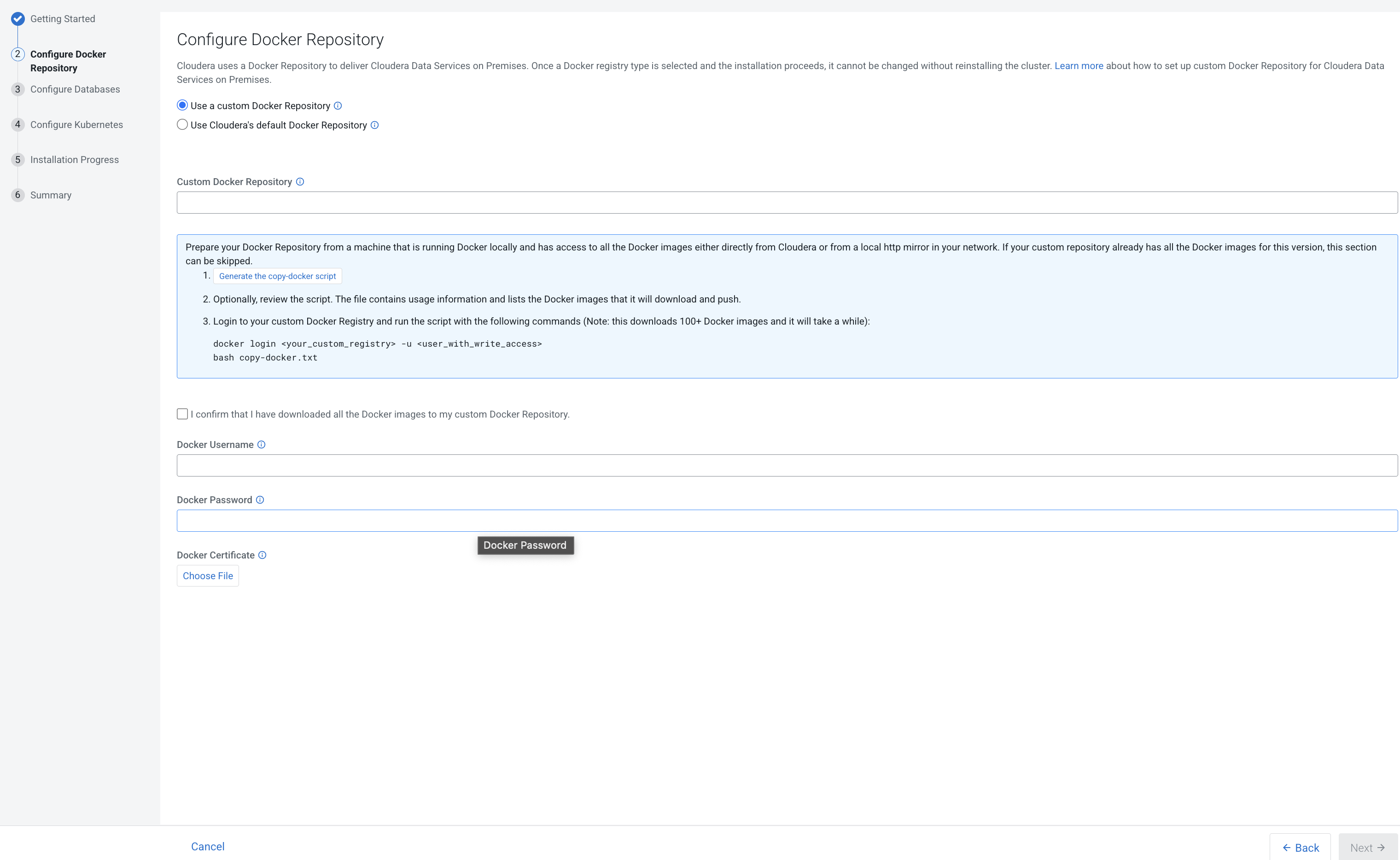1400x860 pixels.
Task: Click Choose File for Docker Certificate
Action: (208, 575)
